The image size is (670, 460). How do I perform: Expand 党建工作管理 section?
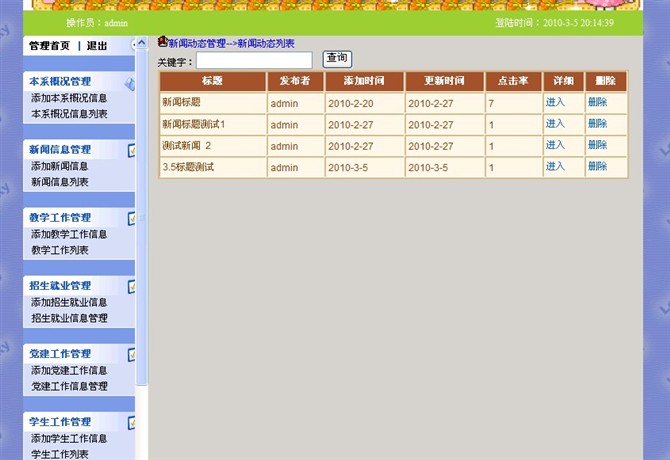point(60,354)
